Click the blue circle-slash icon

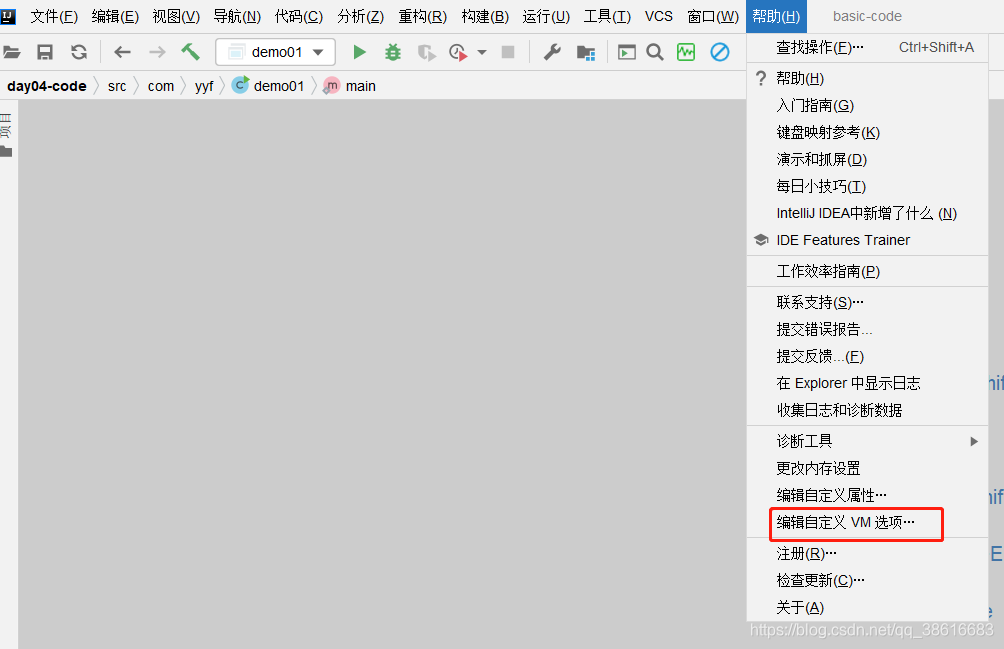(x=720, y=52)
